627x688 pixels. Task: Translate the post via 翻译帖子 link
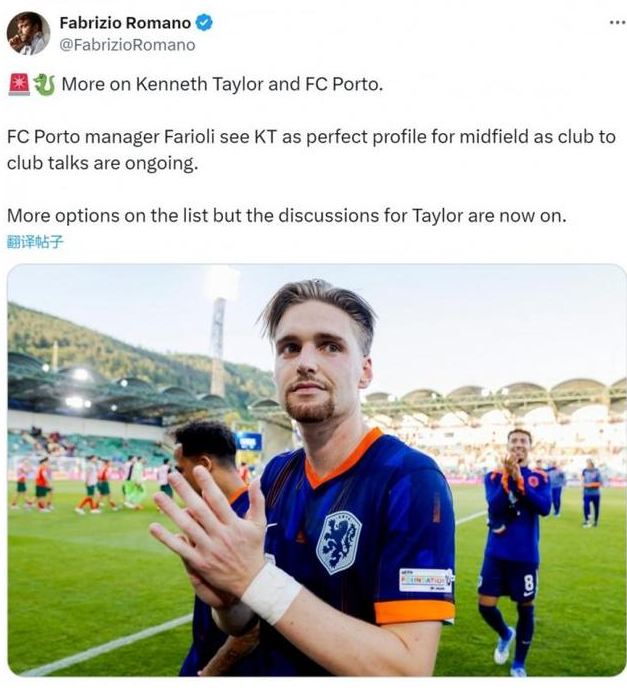36,241
